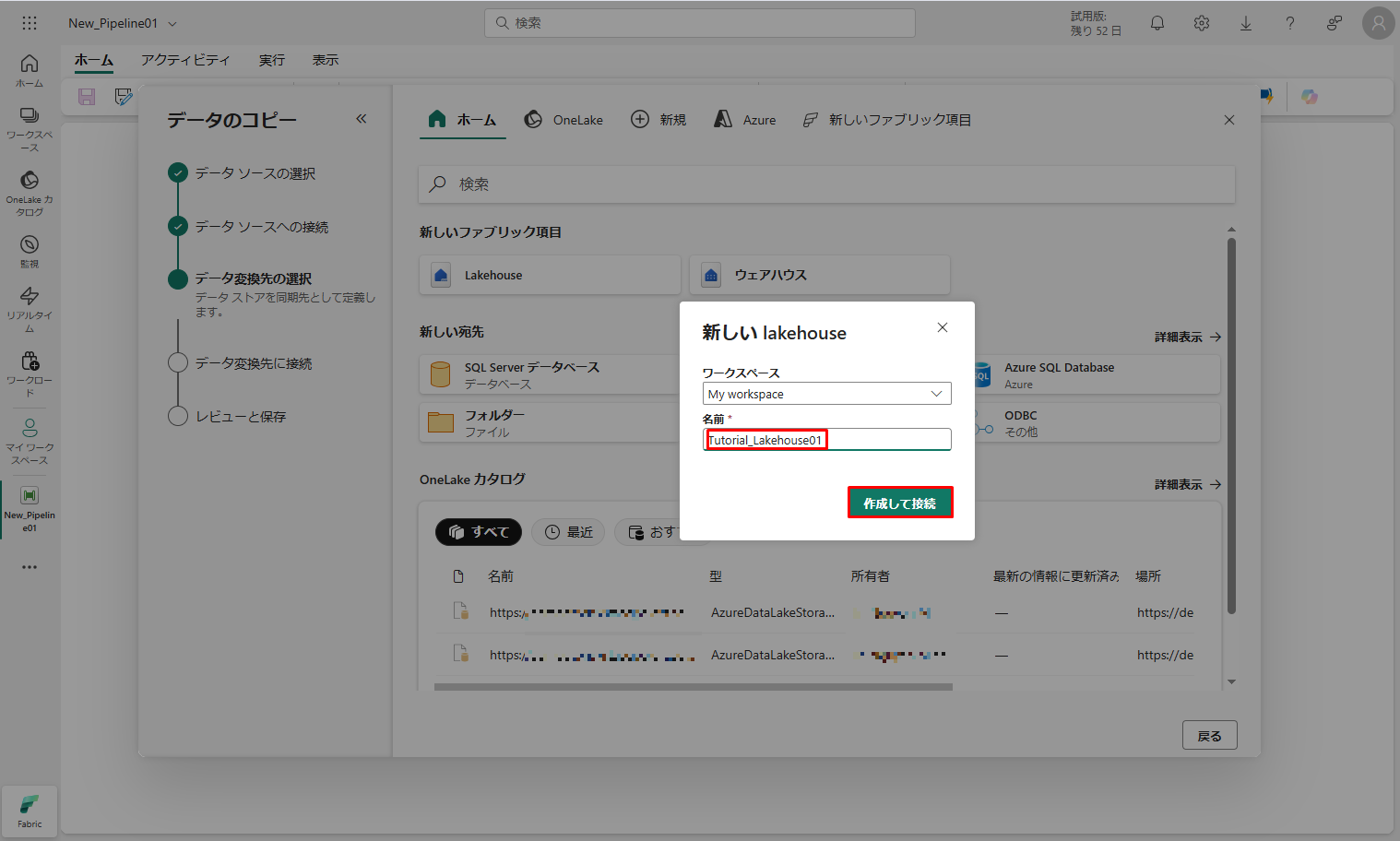
Task: Click the Fabric icon in the bottom-left corner
Action: (x=30, y=811)
